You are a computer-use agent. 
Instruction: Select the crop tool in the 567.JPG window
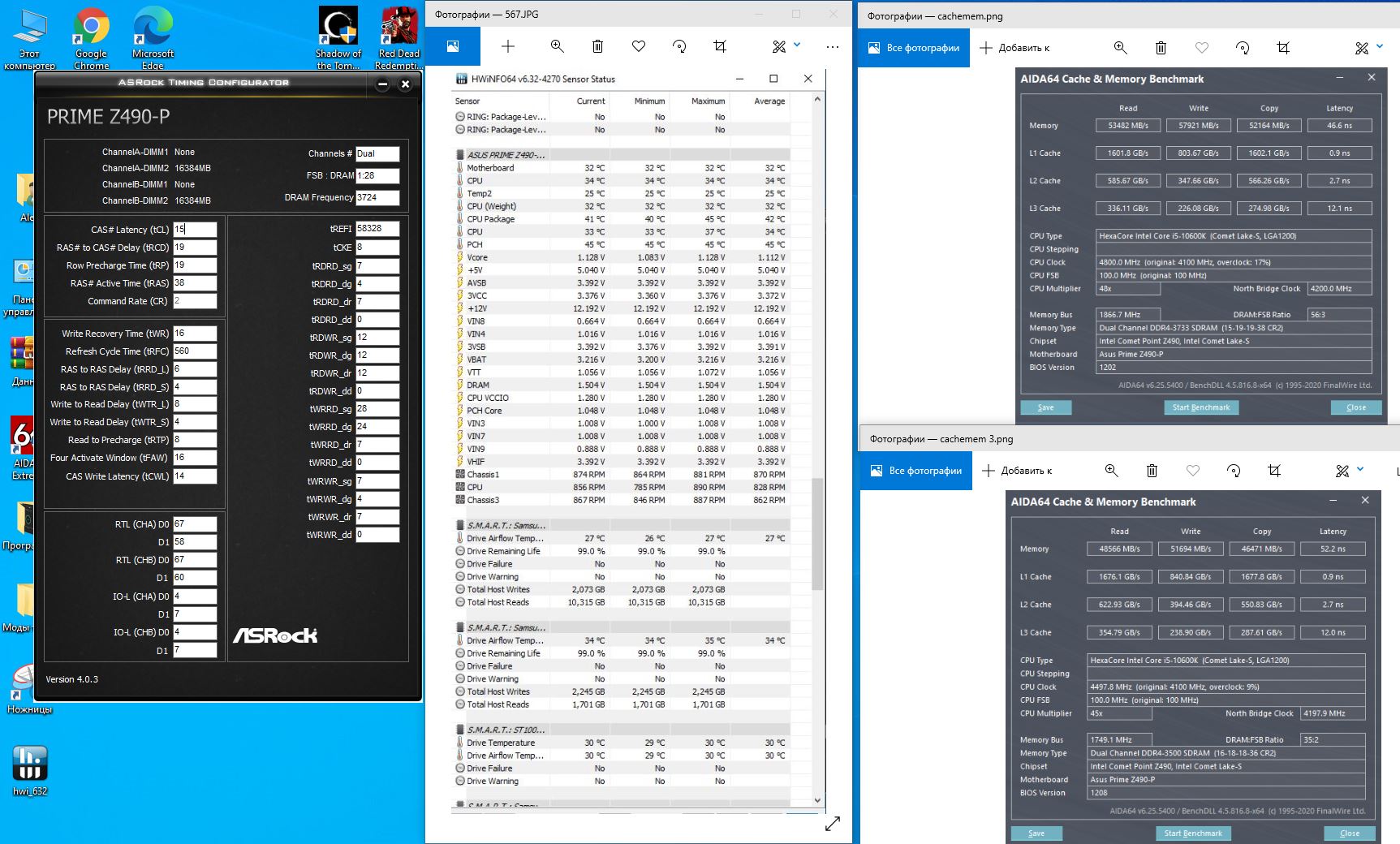click(720, 46)
